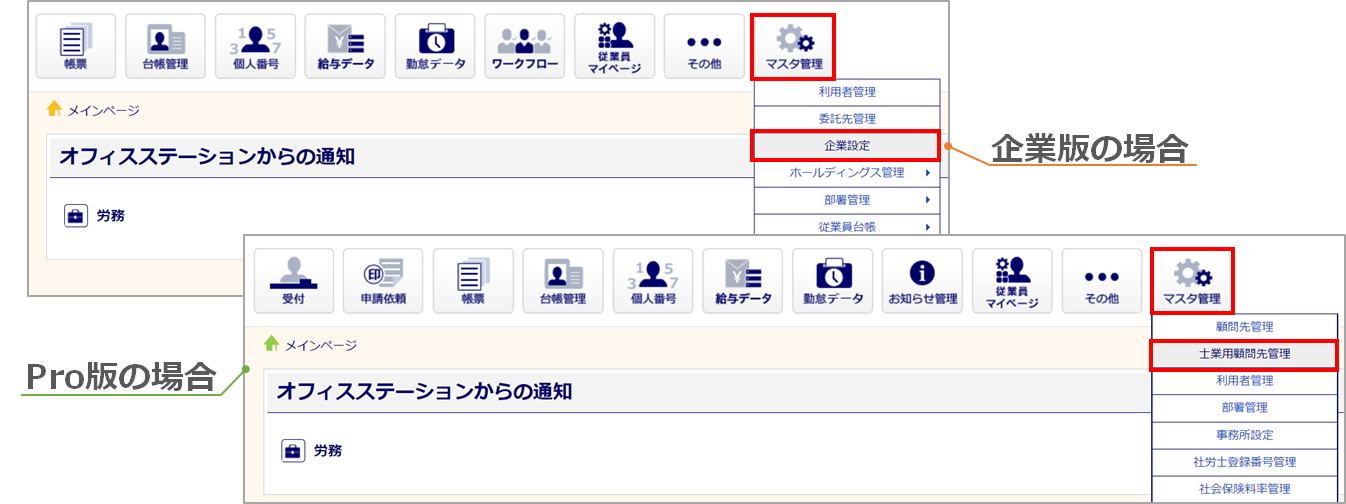
Task: Open 個人番号 in the Pro版 toolbar
Action: [653, 281]
